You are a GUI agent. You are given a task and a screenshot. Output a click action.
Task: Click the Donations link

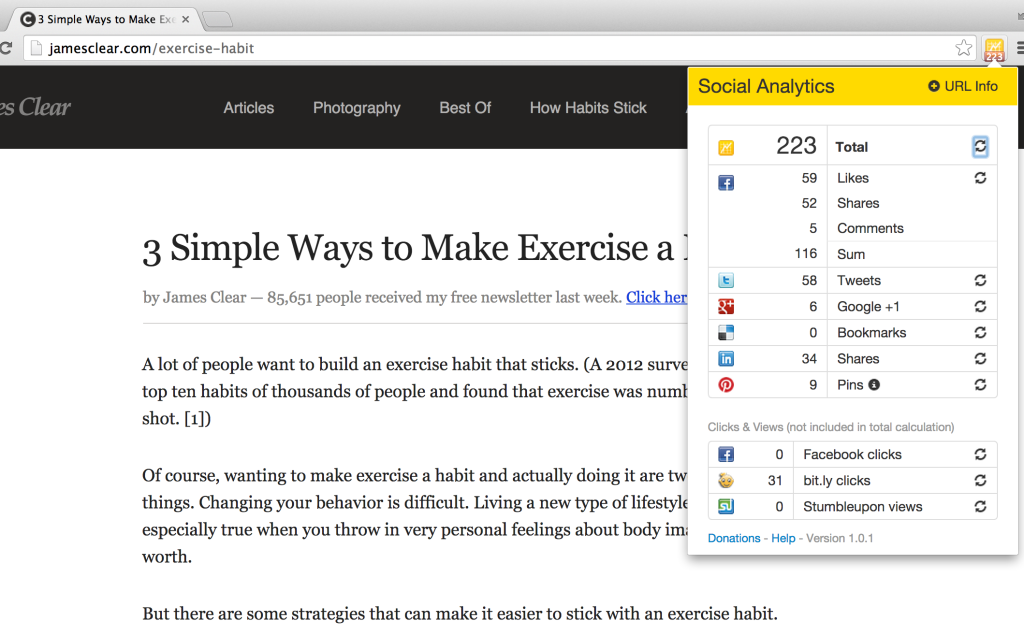pos(734,538)
